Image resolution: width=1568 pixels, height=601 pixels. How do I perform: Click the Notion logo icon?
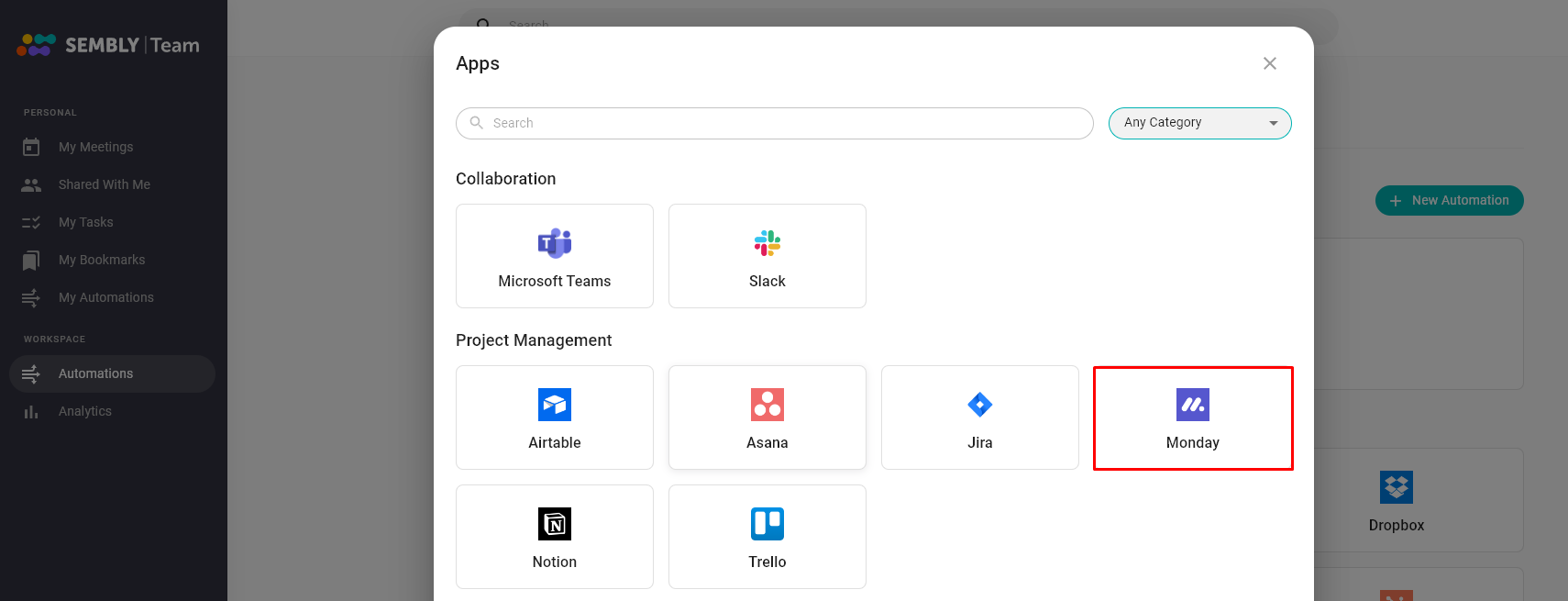click(555, 524)
